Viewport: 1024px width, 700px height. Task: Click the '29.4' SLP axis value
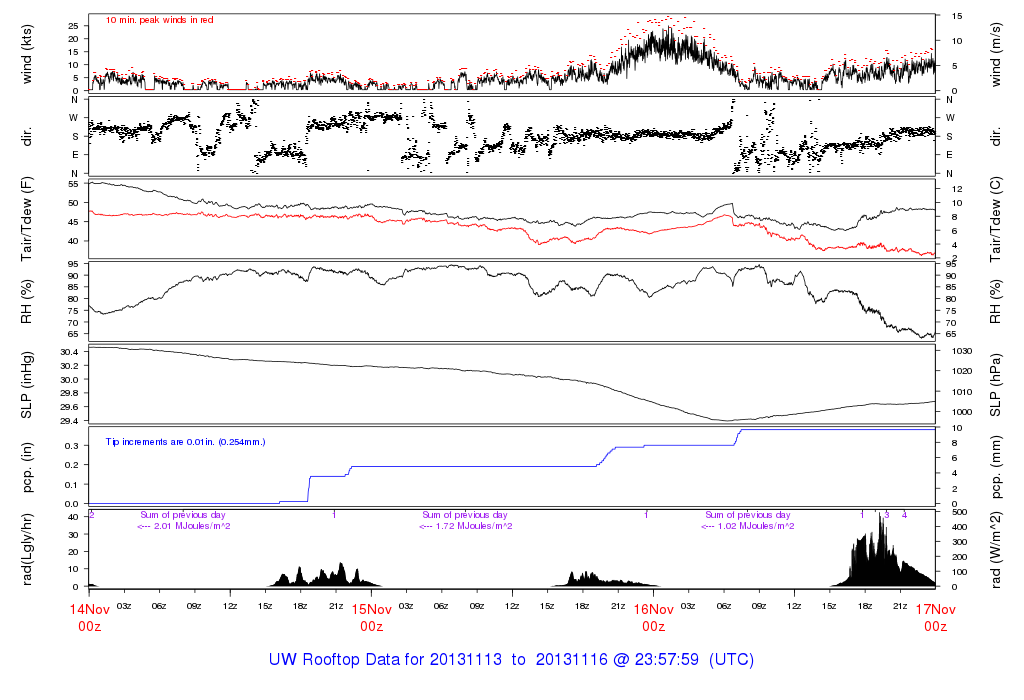[69, 421]
